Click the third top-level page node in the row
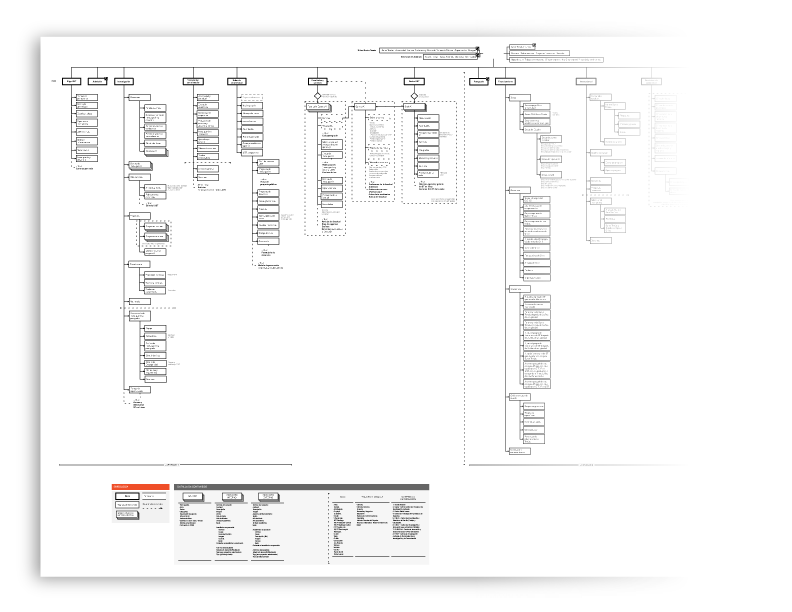The image size is (792, 612). pyautogui.click(x=125, y=80)
